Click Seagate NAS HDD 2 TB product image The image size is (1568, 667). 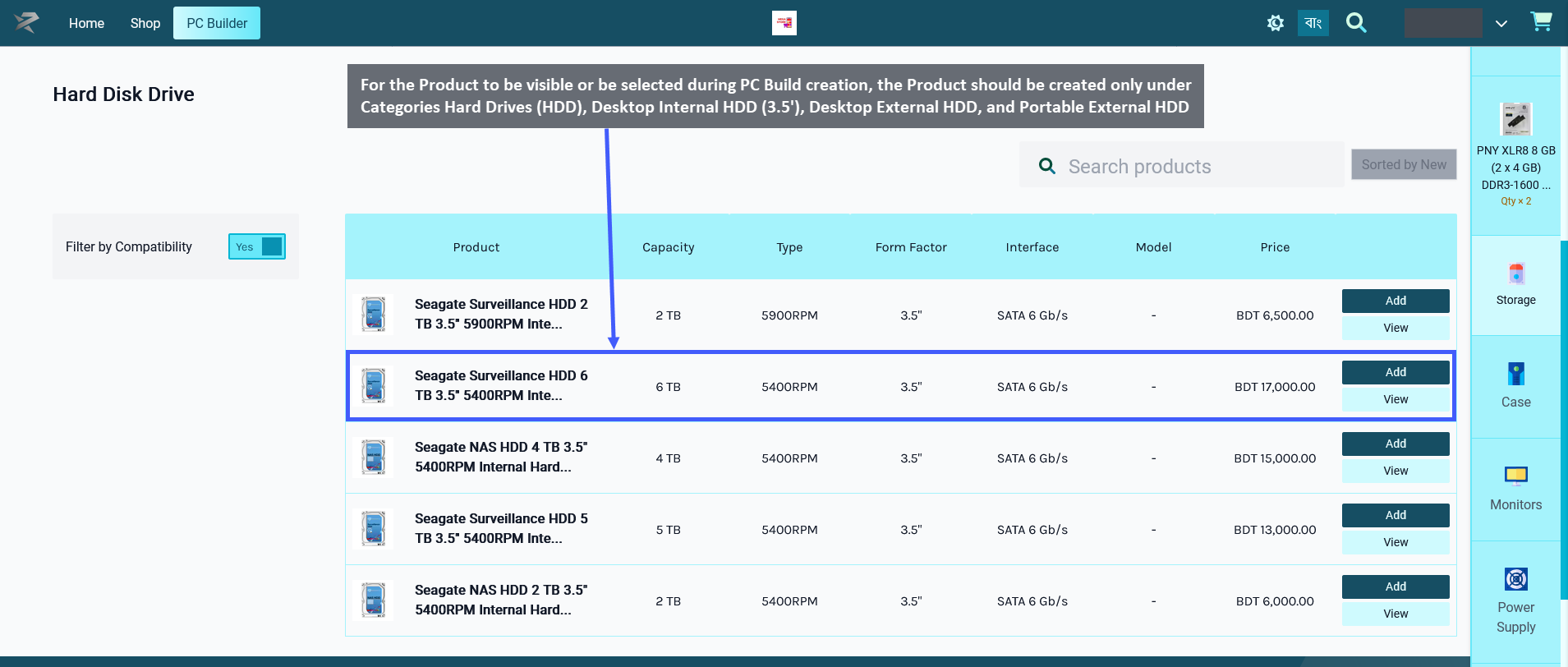[x=374, y=600]
